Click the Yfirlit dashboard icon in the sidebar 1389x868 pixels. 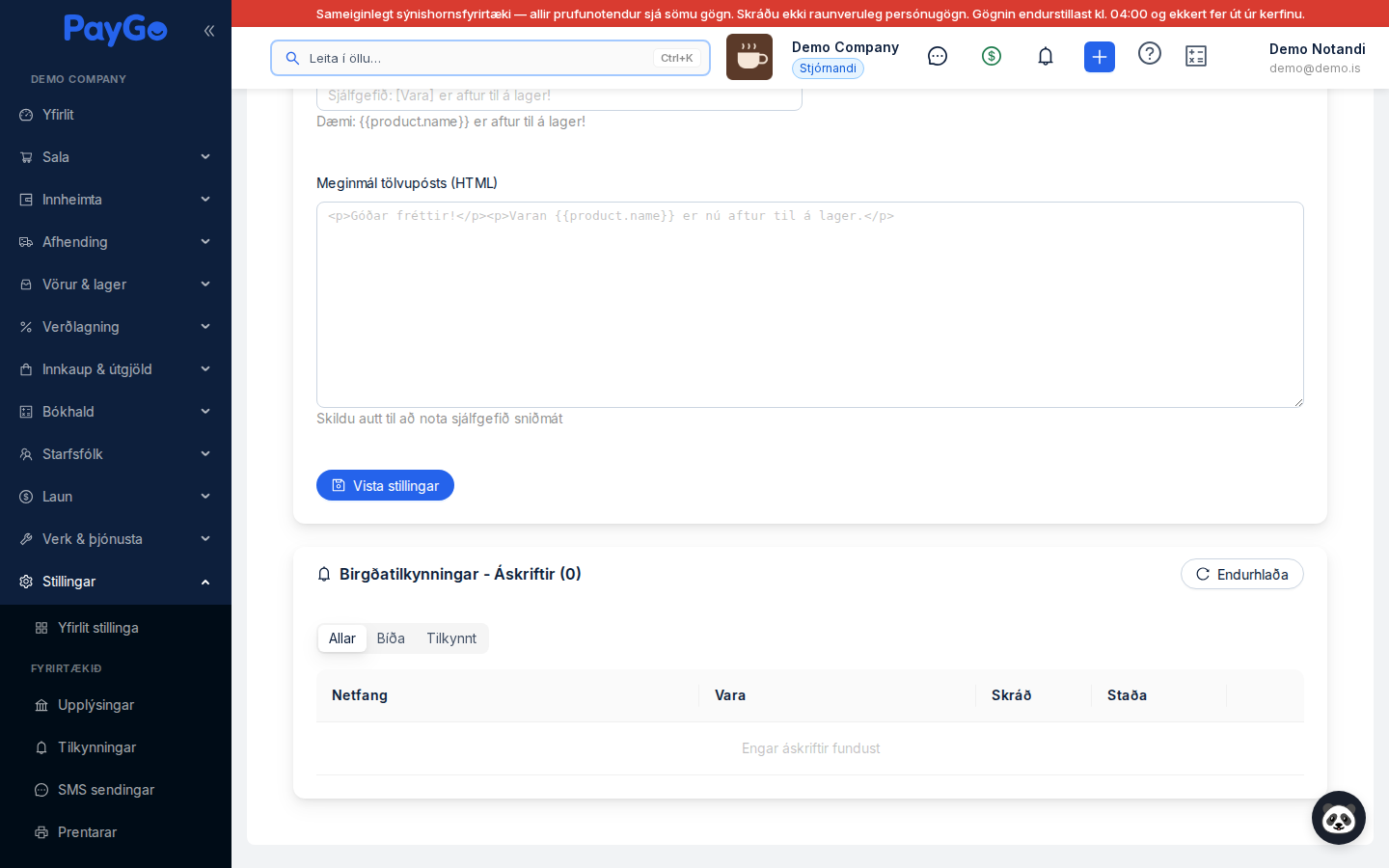tap(26, 115)
